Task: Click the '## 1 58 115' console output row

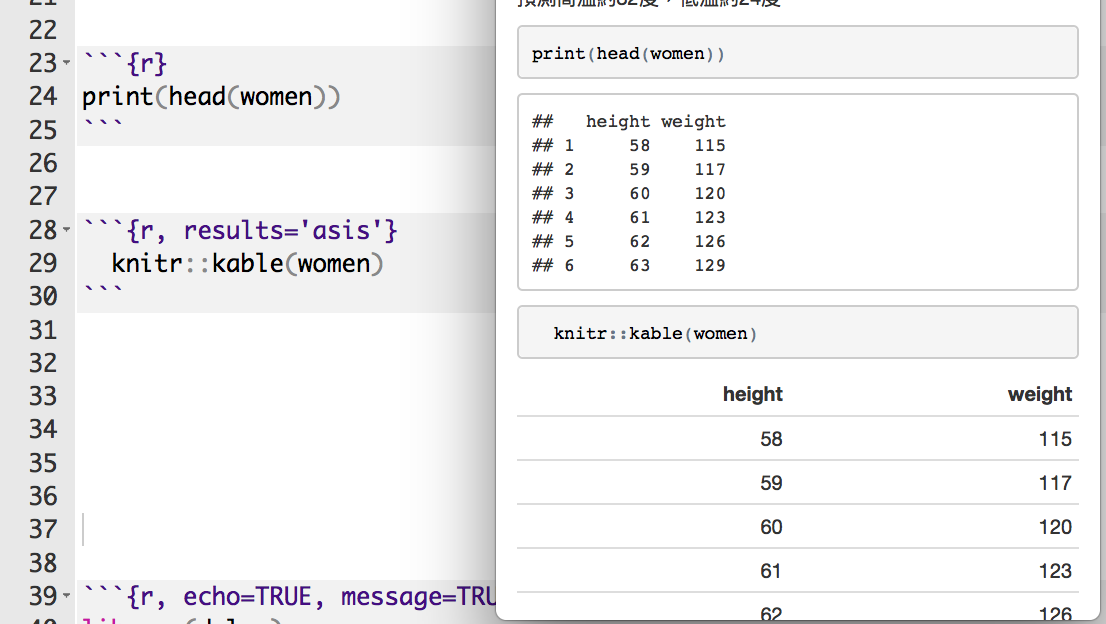Action: point(628,145)
